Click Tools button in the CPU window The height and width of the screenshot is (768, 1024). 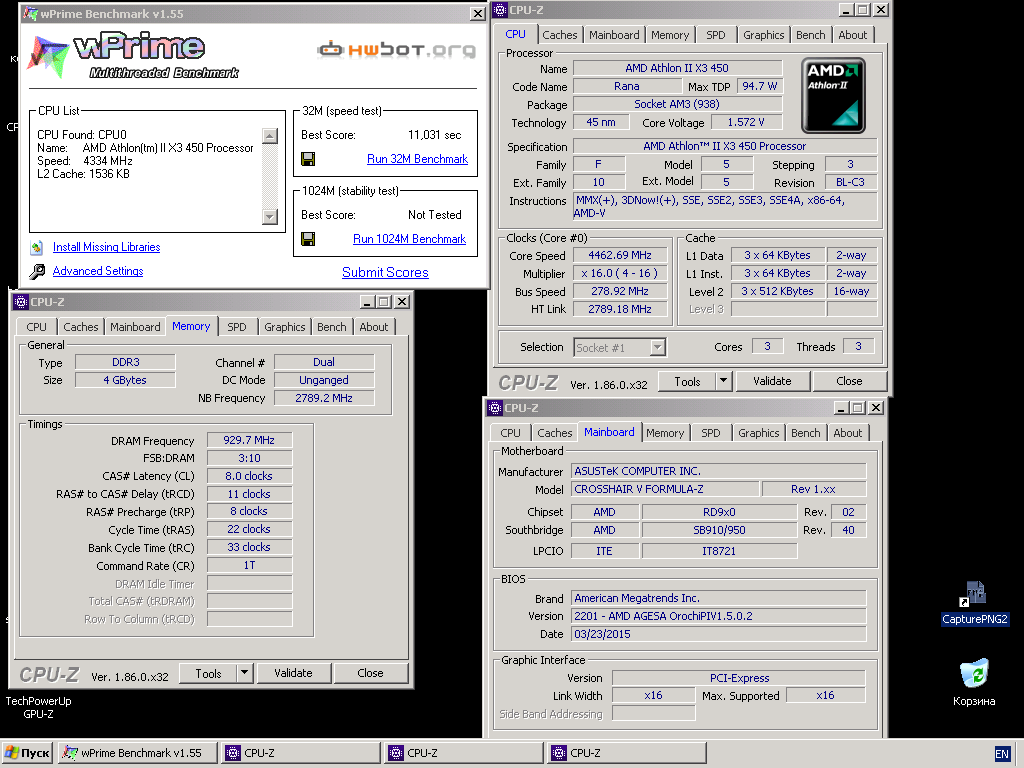tap(687, 381)
